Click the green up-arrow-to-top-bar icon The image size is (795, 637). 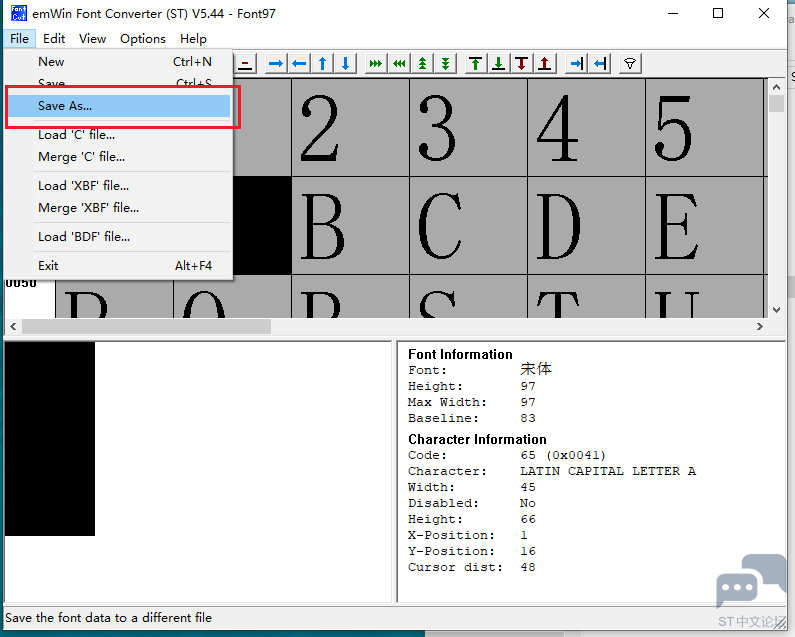coord(476,63)
